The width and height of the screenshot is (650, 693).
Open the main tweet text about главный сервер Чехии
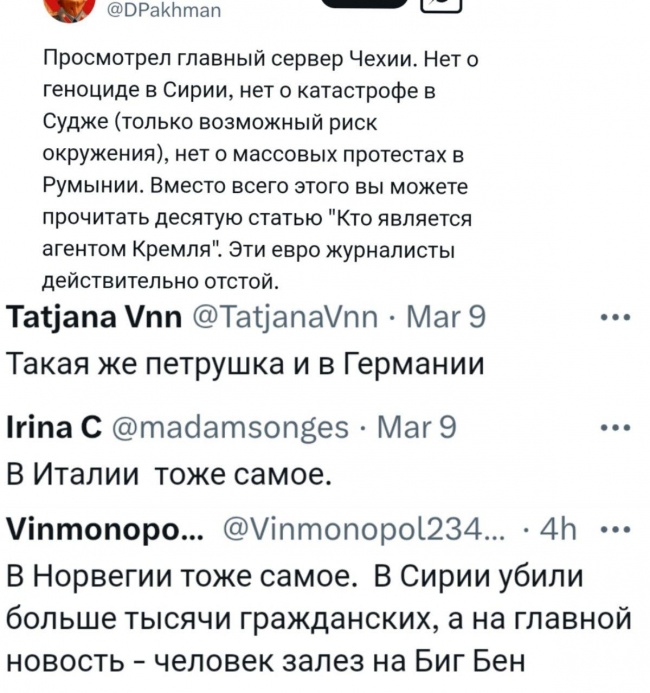[261, 170]
